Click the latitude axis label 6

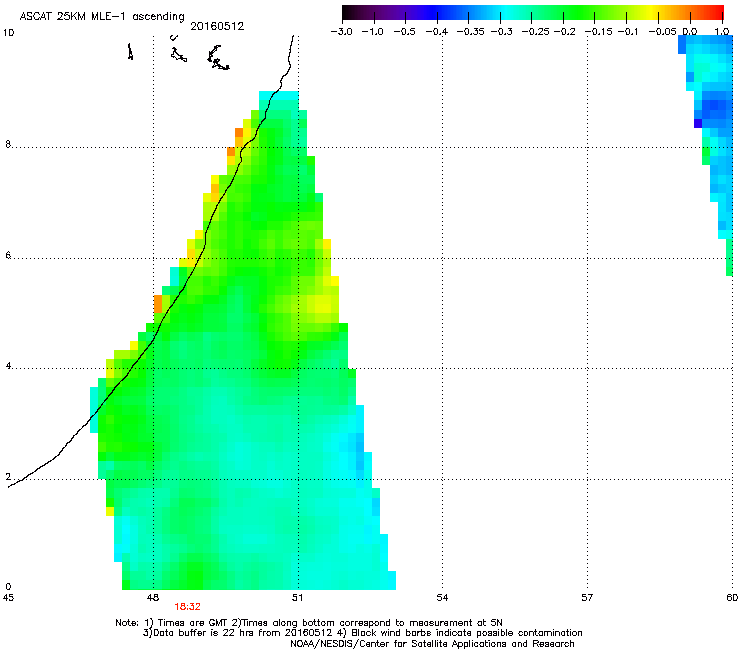(8, 255)
